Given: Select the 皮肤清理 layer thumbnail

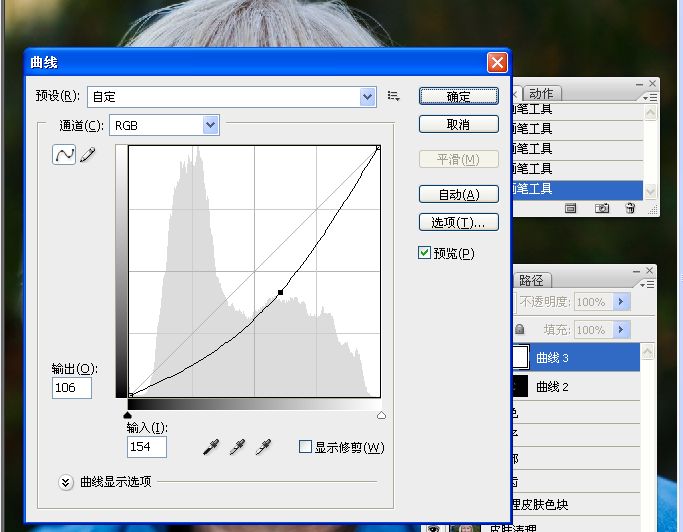Looking at the screenshot, I should click(465, 528).
